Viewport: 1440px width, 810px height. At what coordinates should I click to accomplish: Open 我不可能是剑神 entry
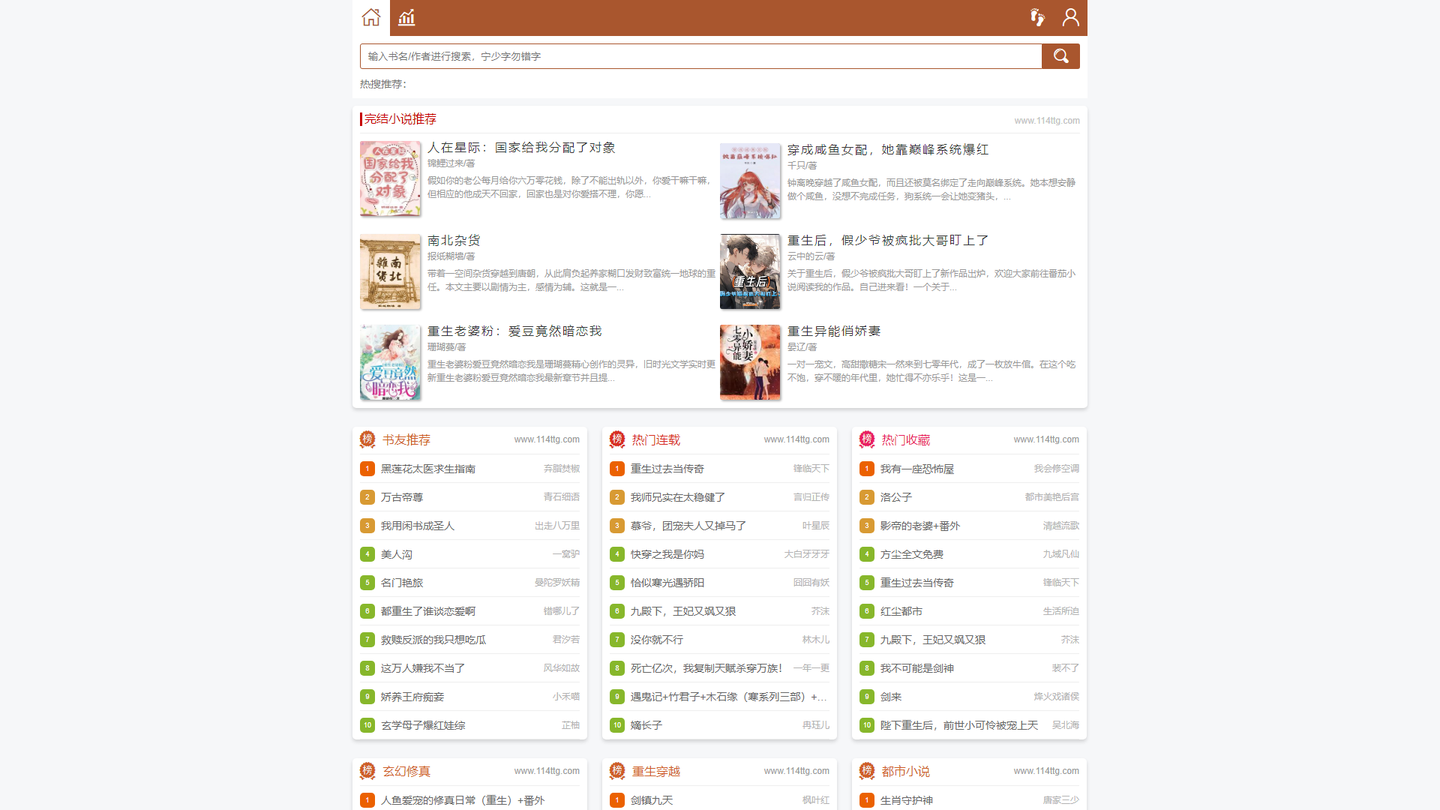(917, 668)
